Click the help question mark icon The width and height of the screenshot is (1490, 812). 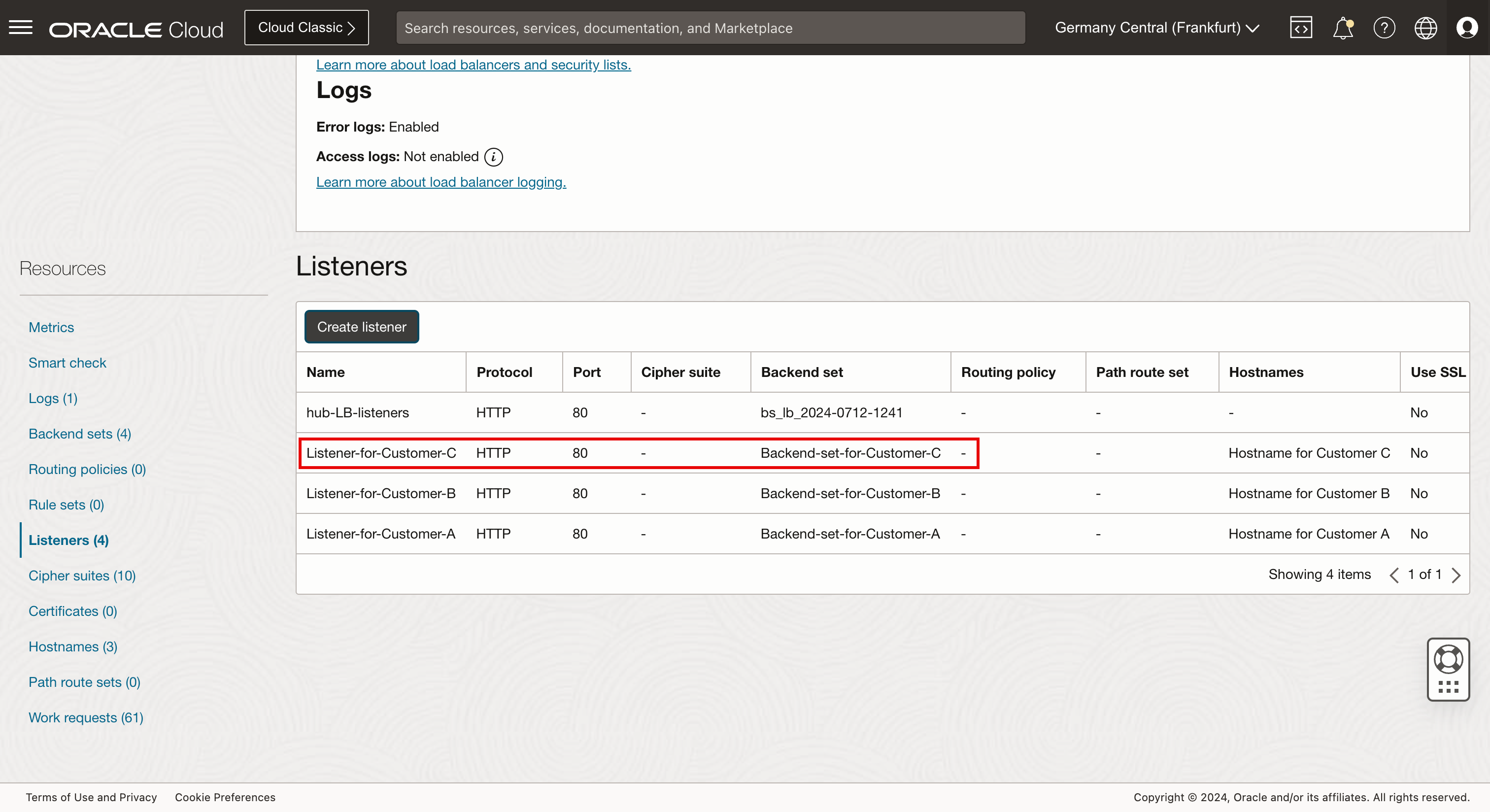pyautogui.click(x=1384, y=28)
